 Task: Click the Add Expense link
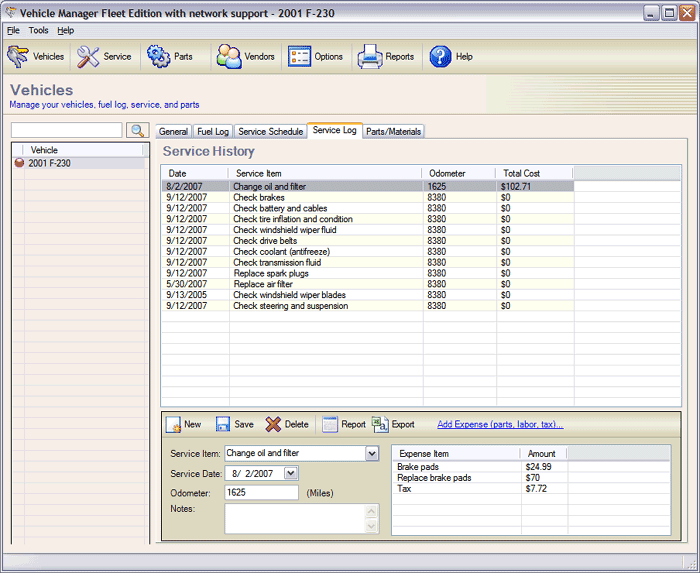tap(500, 424)
